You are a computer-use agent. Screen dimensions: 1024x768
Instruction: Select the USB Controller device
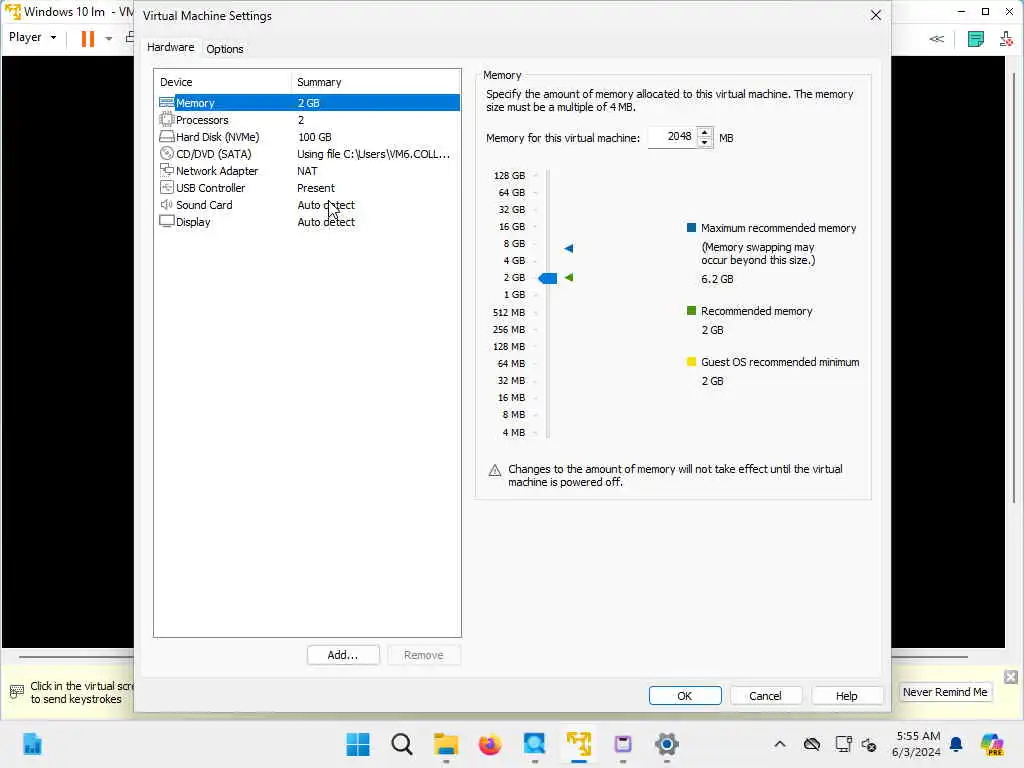click(x=309, y=187)
